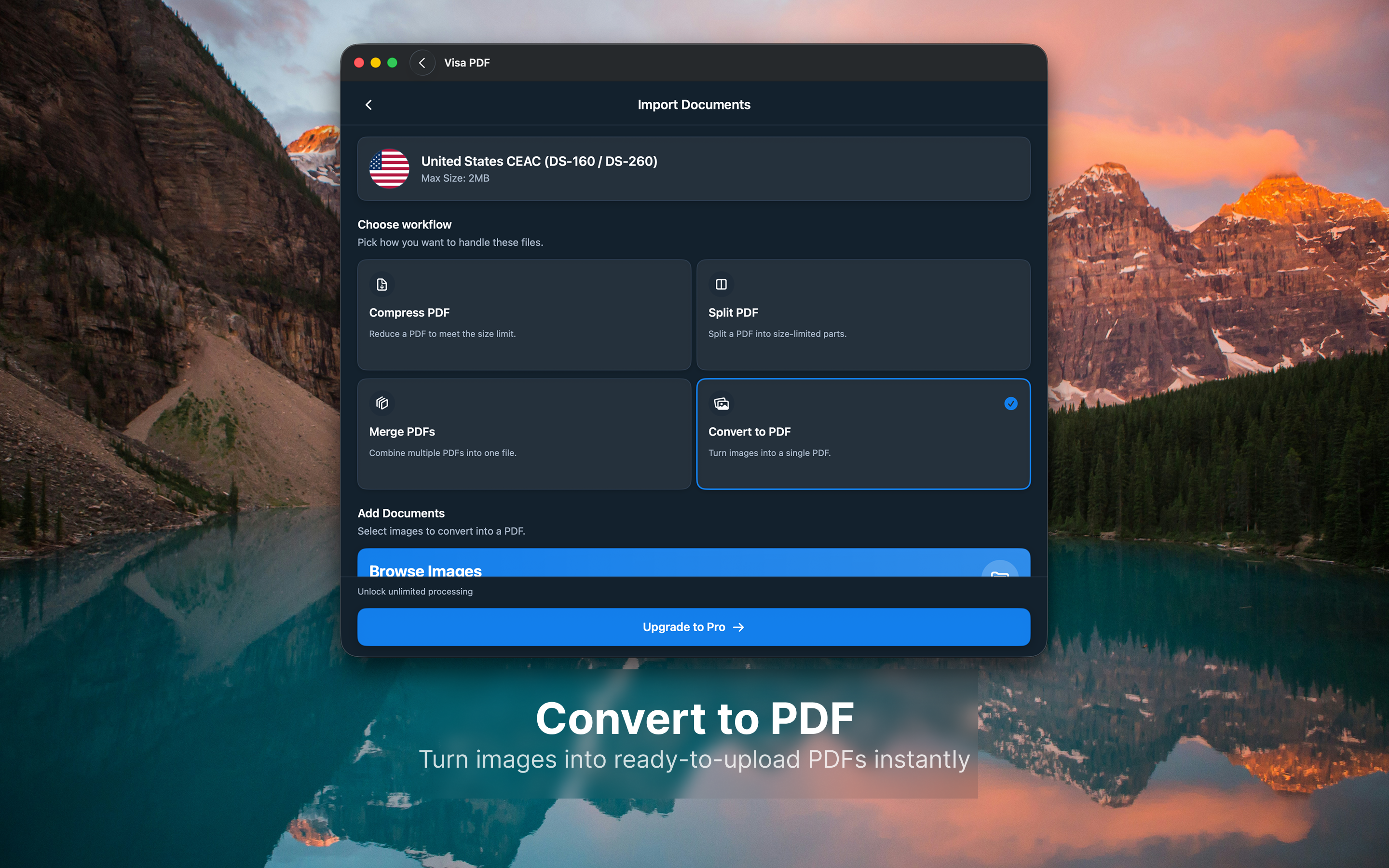Click the 'Choose workflow' heading

[405, 224]
